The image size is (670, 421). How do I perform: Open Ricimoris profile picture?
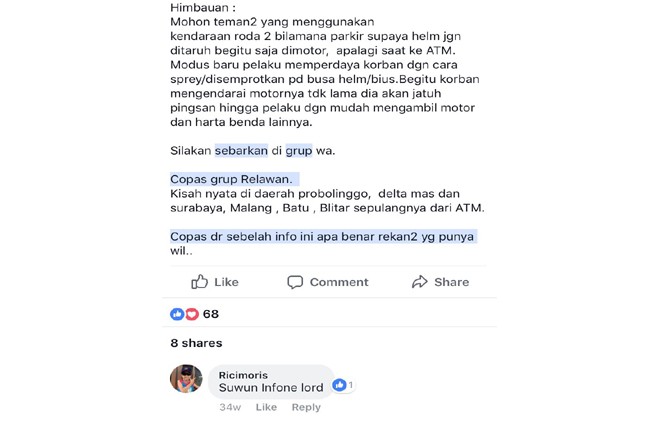[x=186, y=379]
